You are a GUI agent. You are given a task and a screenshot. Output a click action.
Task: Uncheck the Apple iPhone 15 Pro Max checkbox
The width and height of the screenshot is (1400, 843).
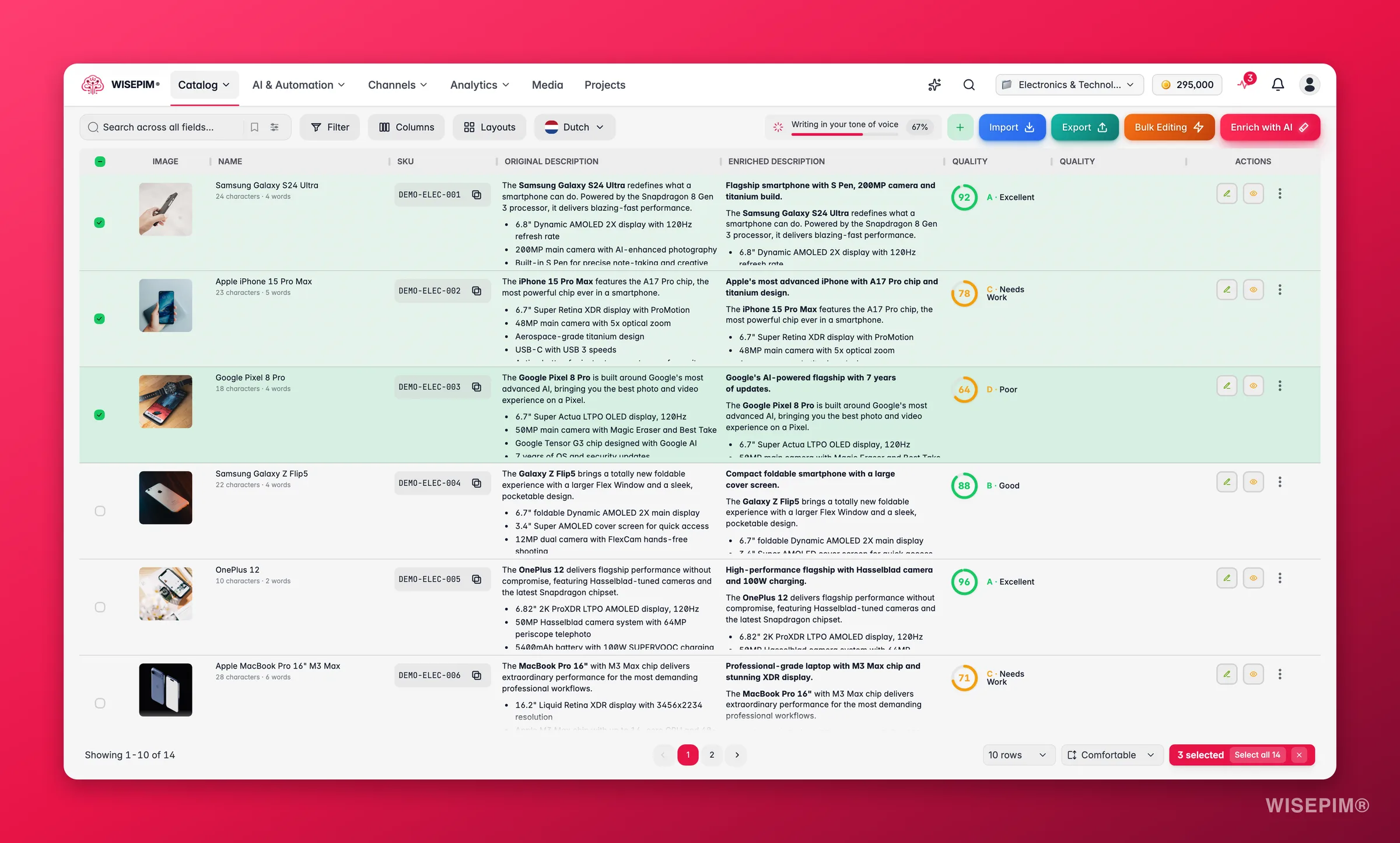(x=100, y=319)
